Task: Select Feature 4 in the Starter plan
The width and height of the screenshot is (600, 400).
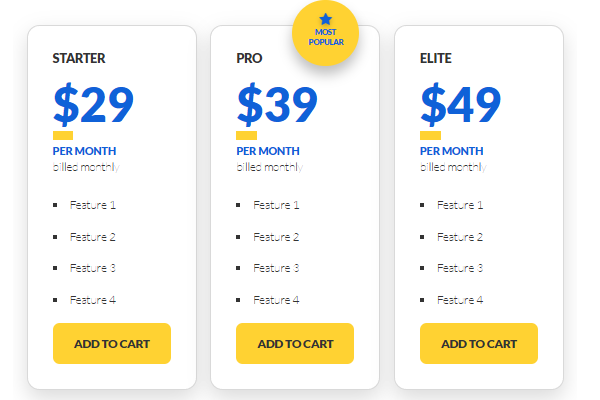Action: point(93,300)
